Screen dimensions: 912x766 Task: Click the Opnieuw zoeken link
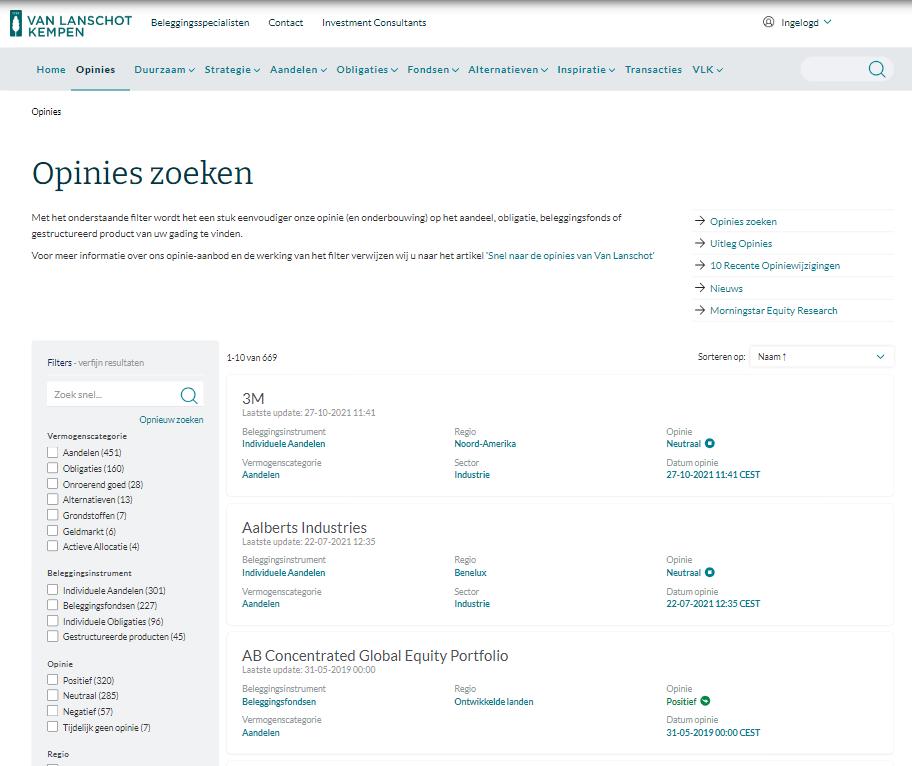point(172,419)
